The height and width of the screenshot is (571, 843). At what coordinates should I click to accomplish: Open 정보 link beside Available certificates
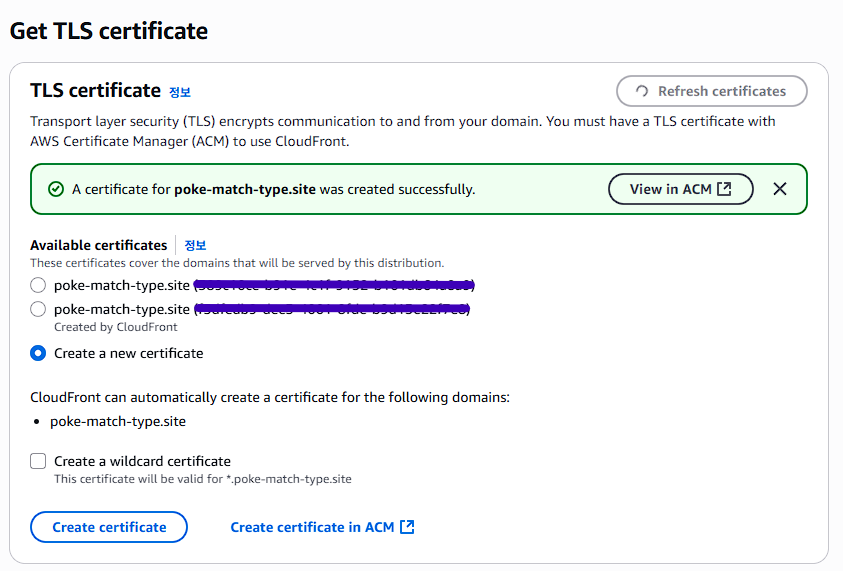point(195,245)
